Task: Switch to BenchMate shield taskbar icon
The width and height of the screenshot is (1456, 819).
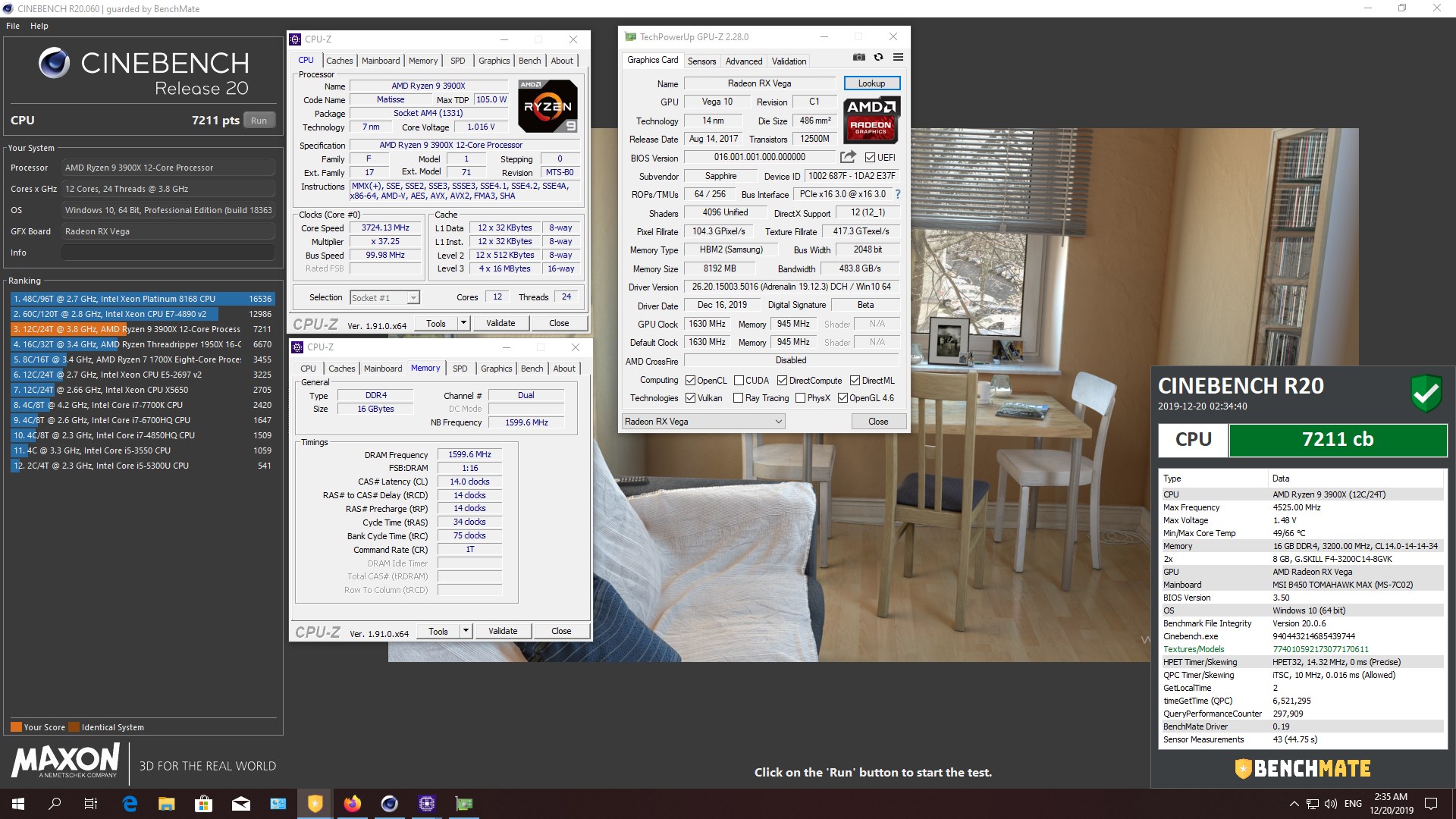Action: pyautogui.click(x=315, y=804)
